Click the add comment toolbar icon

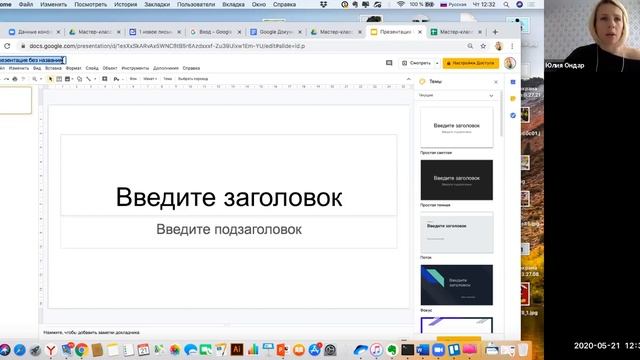coord(104,79)
